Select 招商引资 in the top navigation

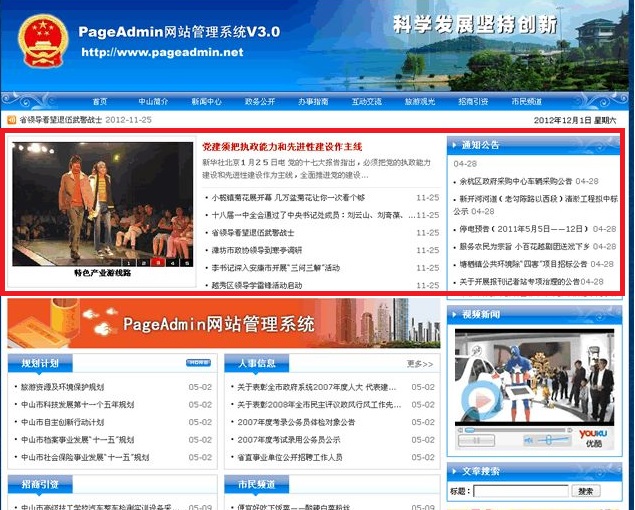[x=473, y=101]
